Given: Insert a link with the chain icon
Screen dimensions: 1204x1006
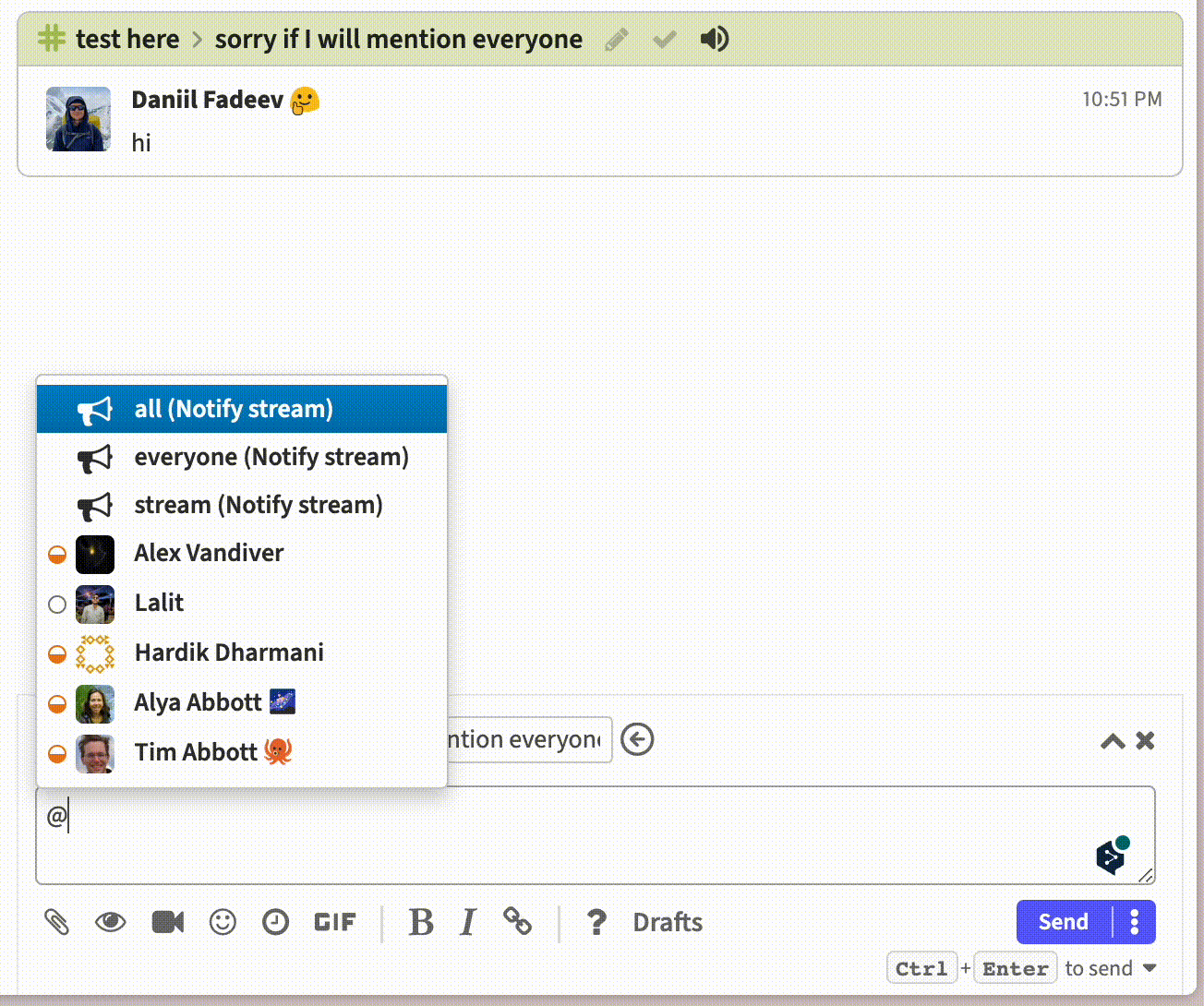Looking at the screenshot, I should pos(518,922).
